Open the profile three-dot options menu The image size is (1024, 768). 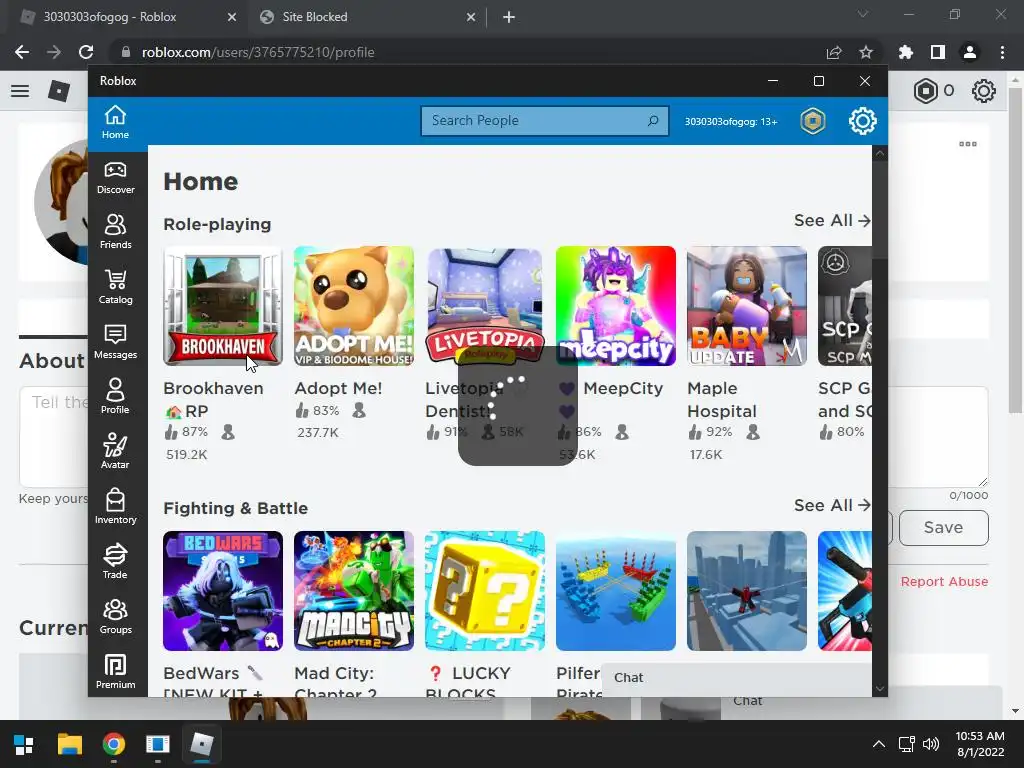[968, 144]
